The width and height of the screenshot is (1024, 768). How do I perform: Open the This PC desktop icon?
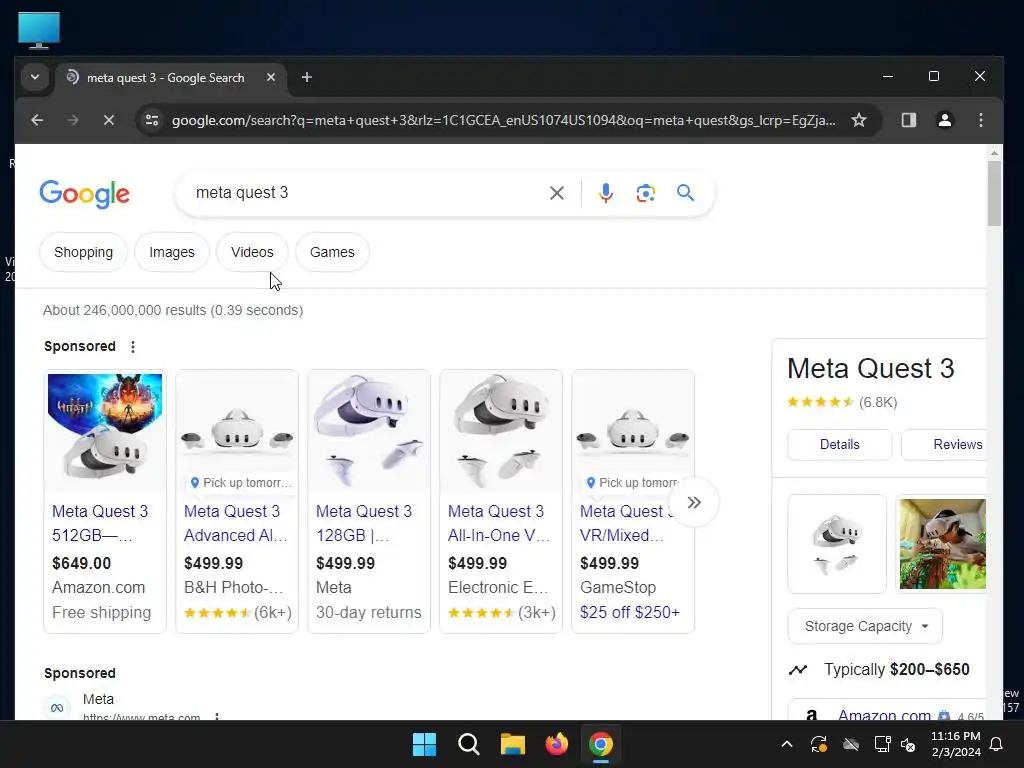(x=39, y=30)
